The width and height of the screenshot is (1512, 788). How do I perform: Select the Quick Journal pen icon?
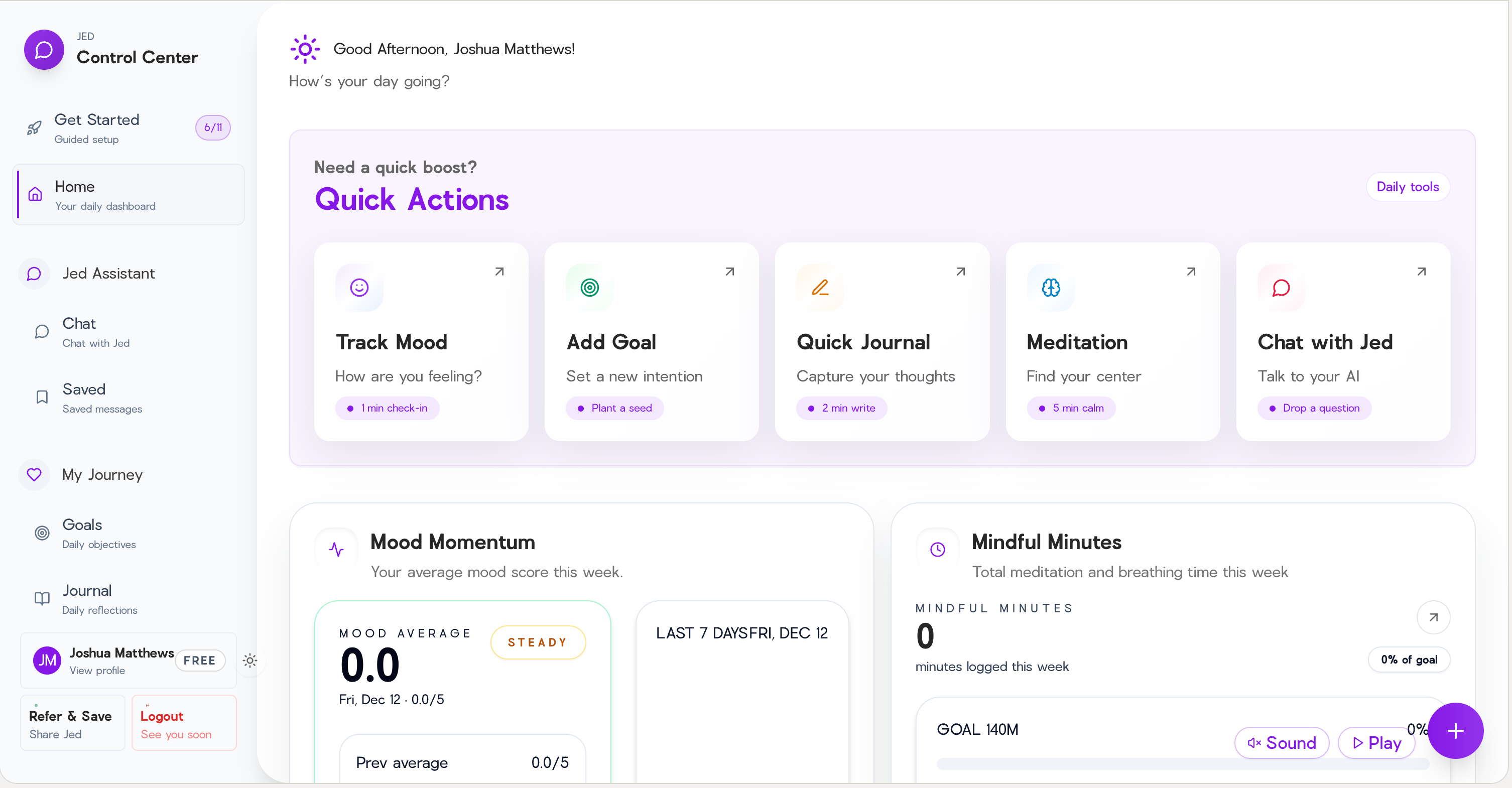[x=819, y=287]
